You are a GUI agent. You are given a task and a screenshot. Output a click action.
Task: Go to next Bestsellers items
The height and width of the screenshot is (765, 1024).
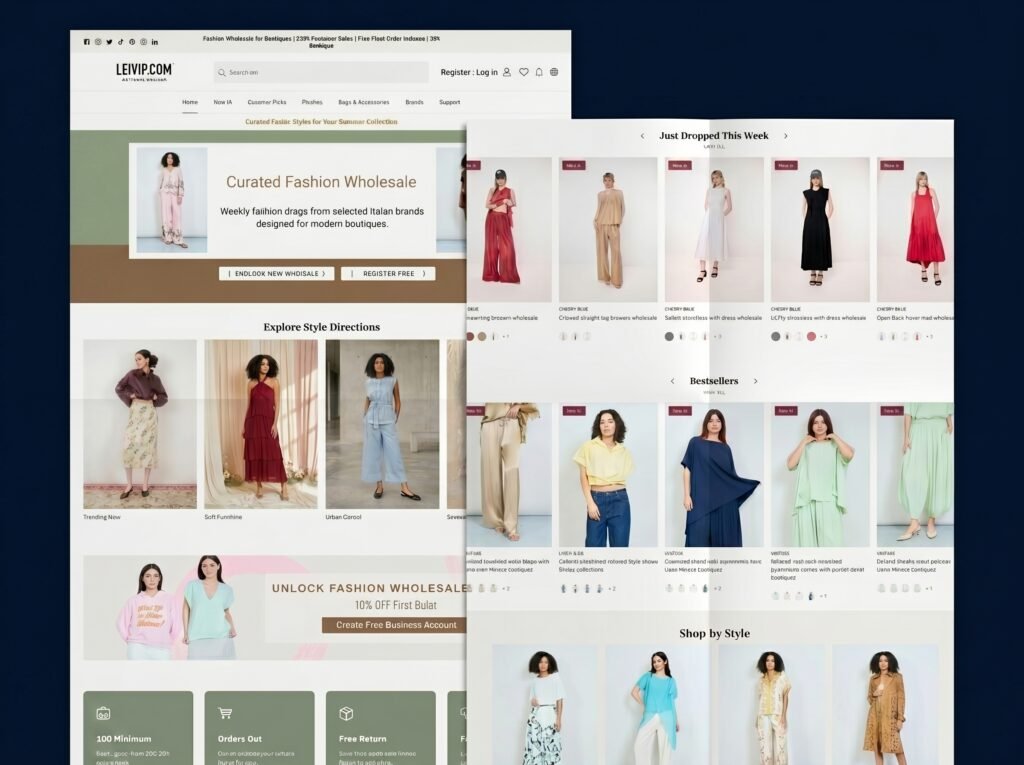point(756,381)
